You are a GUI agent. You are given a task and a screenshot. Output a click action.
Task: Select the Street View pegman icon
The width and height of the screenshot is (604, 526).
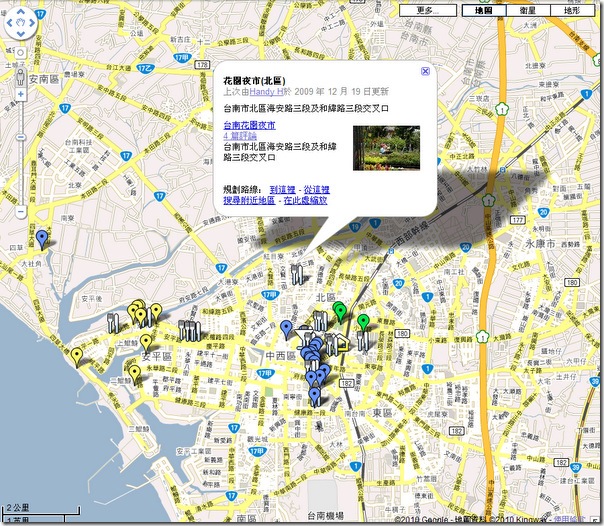tap(20, 77)
